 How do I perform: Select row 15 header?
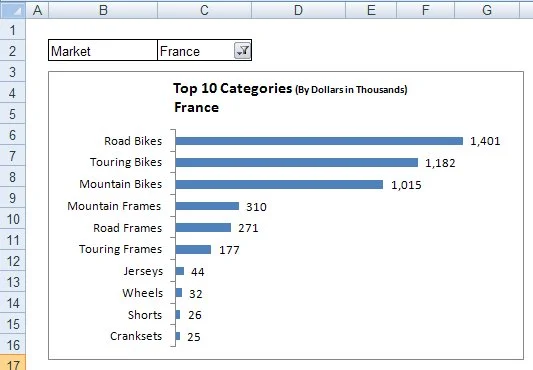(x=13, y=324)
